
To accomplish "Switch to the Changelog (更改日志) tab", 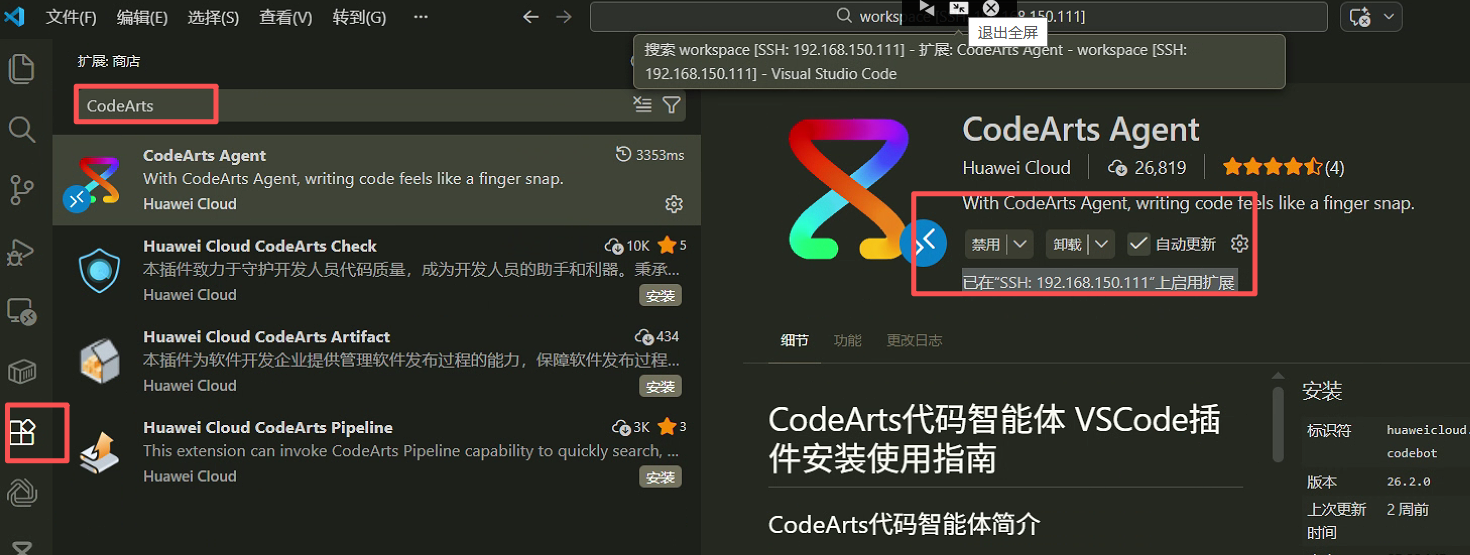I will coord(914,340).
